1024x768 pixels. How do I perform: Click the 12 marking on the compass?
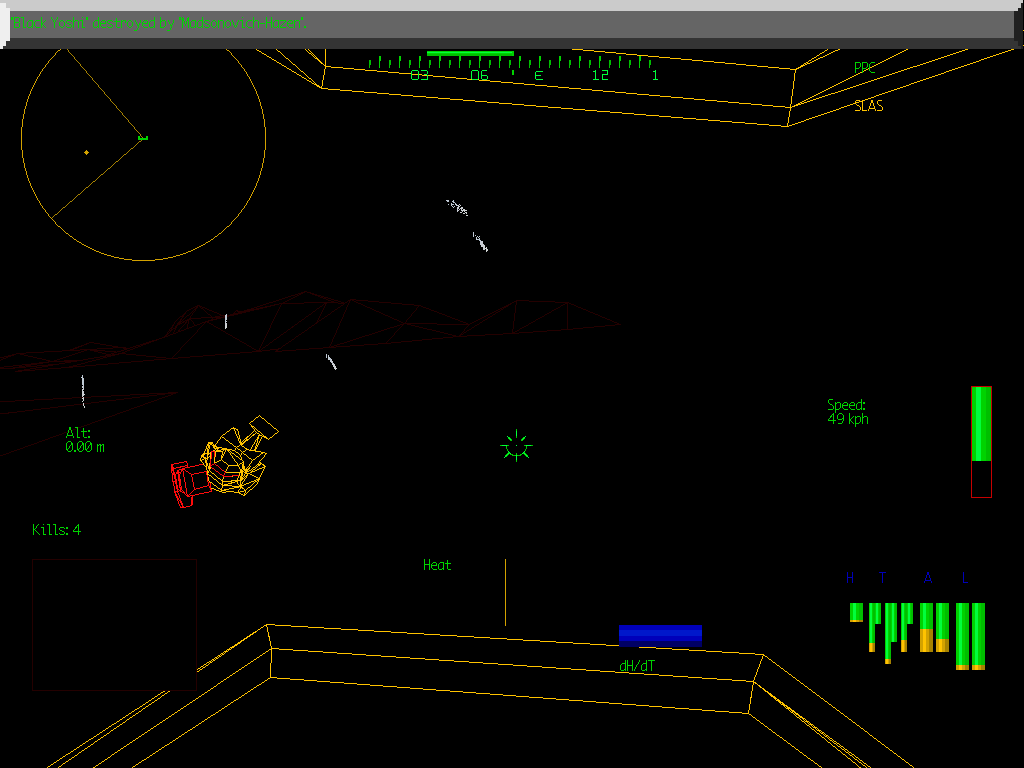coord(599,75)
